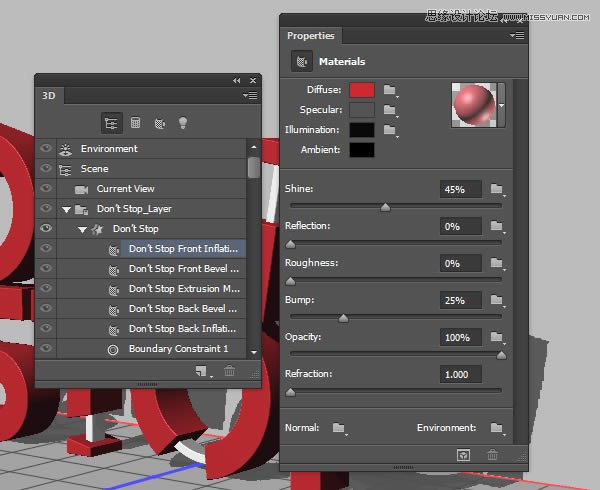This screenshot has width=600, height=490.
Task: Click the Bump 25% value field
Action: point(461,300)
